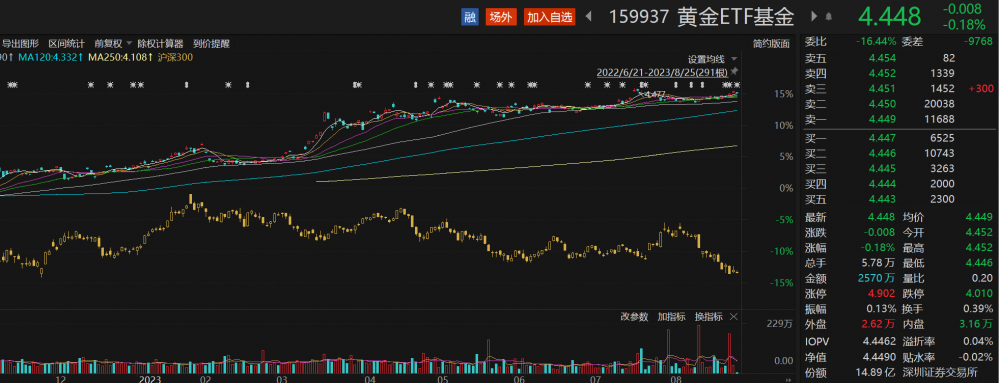Open 导出图形 export chart option
Screen dimensions: 999x383
point(20,44)
